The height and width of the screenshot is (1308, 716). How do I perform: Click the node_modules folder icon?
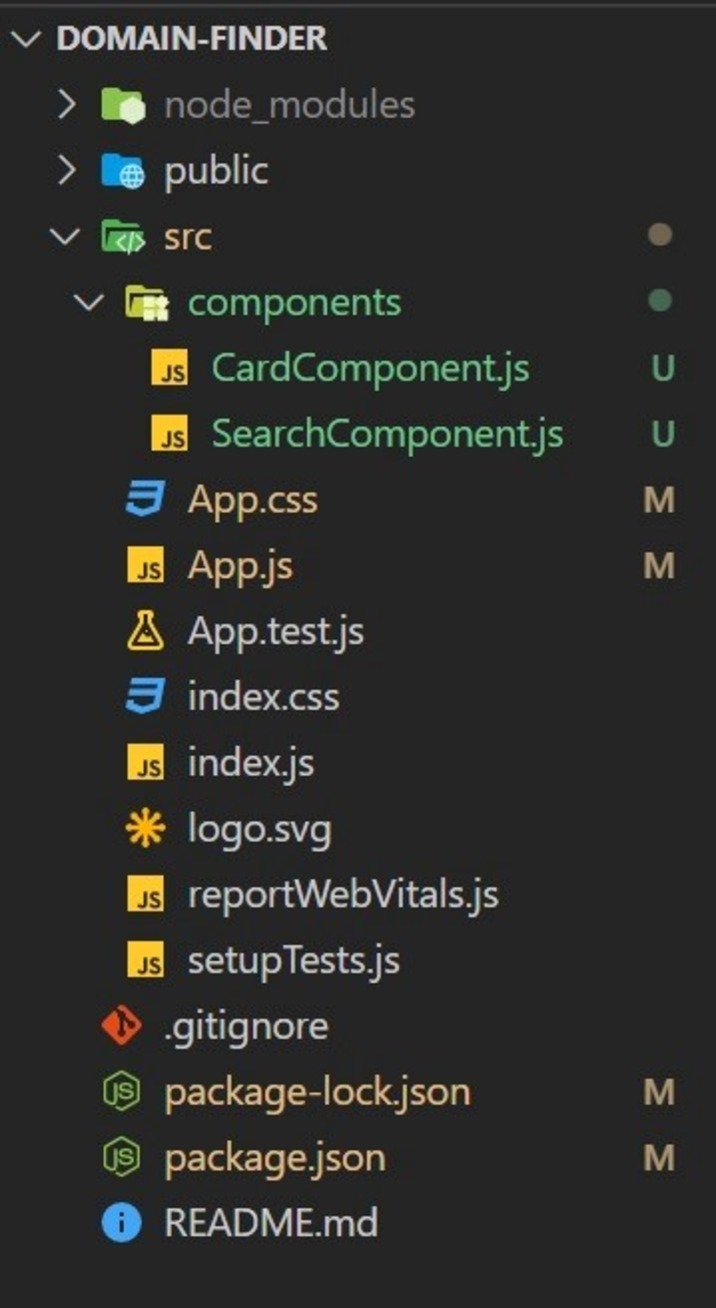[x=123, y=105]
